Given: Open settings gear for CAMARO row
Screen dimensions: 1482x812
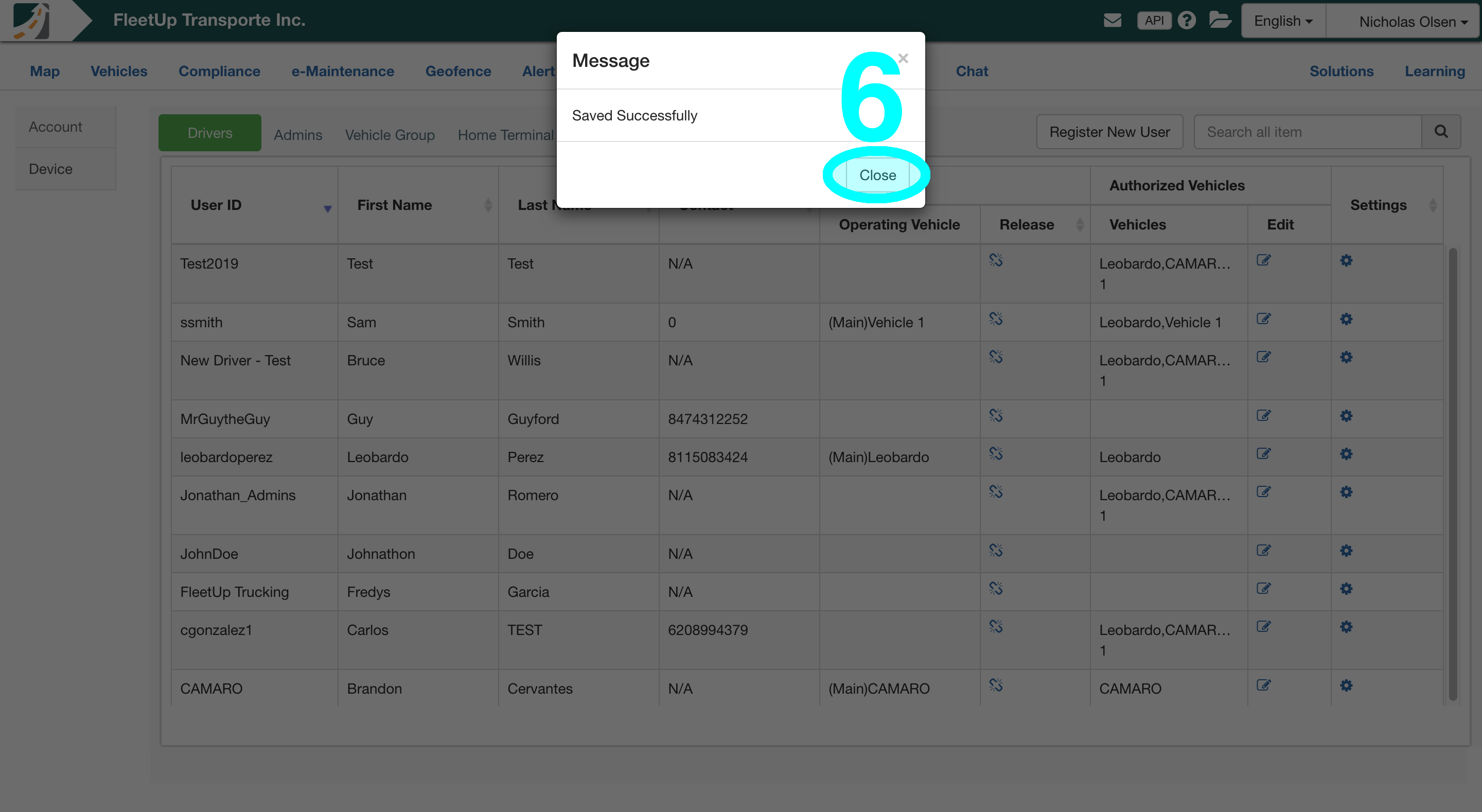Looking at the screenshot, I should click(x=1346, y=685).
